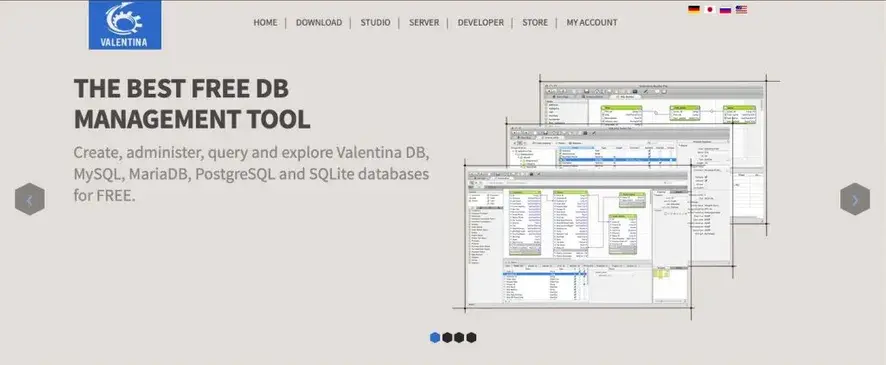Visit the STORE page

click(535, 23)
